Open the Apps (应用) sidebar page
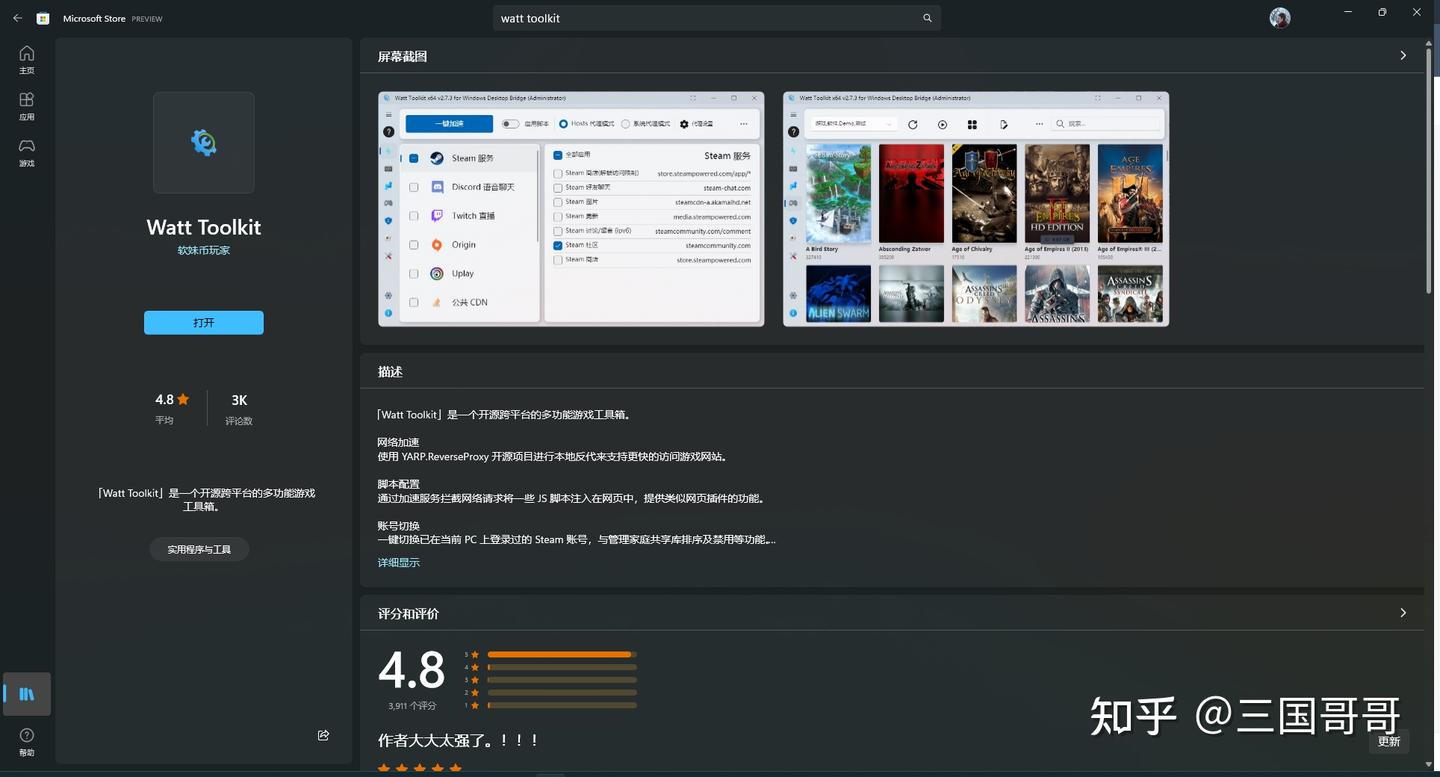Image resolution: width=1440 pixels, height=777 pixels. point(27,107)
